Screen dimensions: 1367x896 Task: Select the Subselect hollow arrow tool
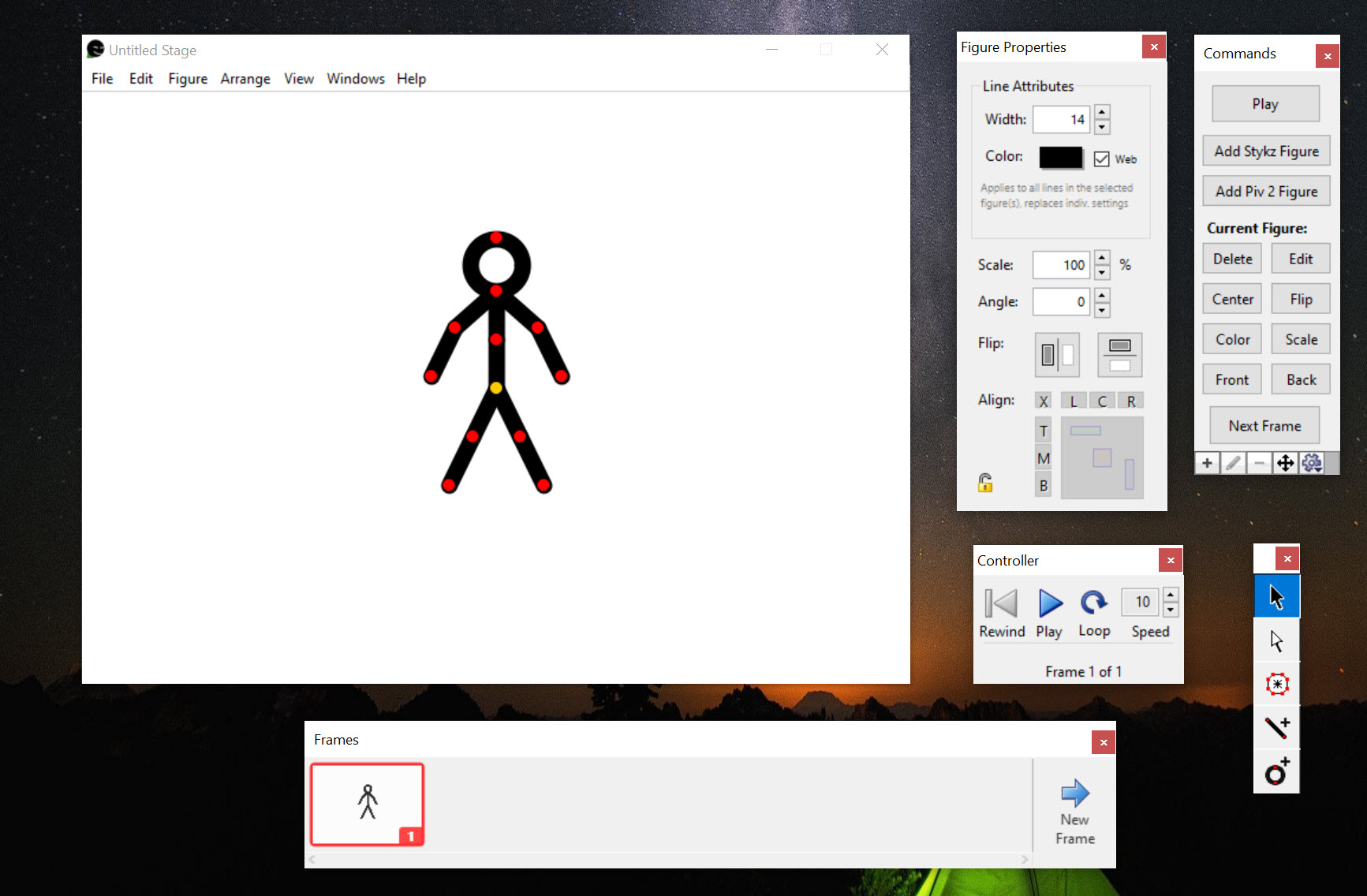coord(1276,640)
